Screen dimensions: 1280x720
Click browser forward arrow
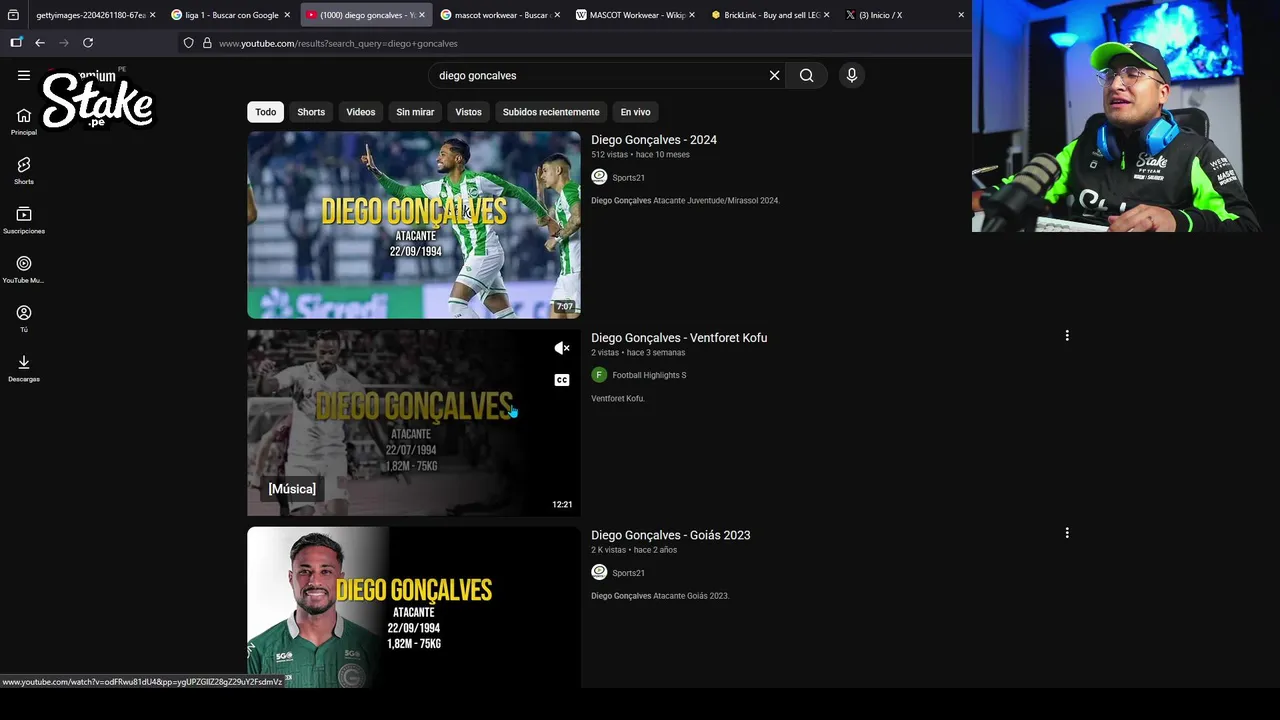[x=64, y=43]
